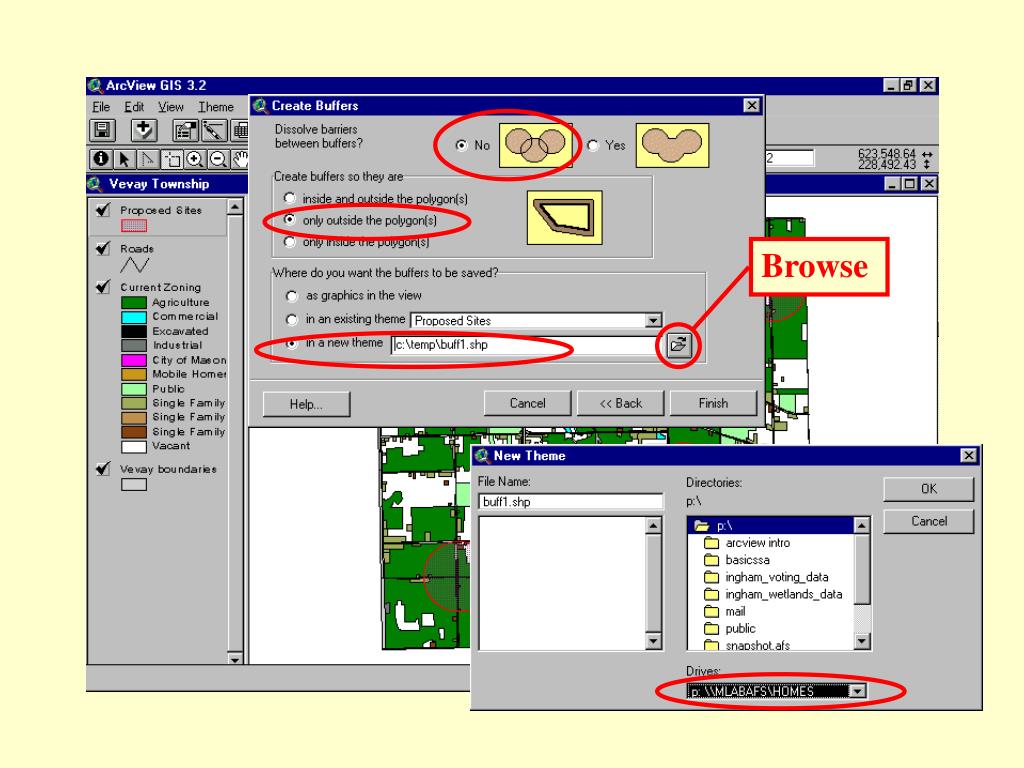Open the Proposed Sites theme dropdown
The image size is (1024, 768).
click(x=652, y=321)
